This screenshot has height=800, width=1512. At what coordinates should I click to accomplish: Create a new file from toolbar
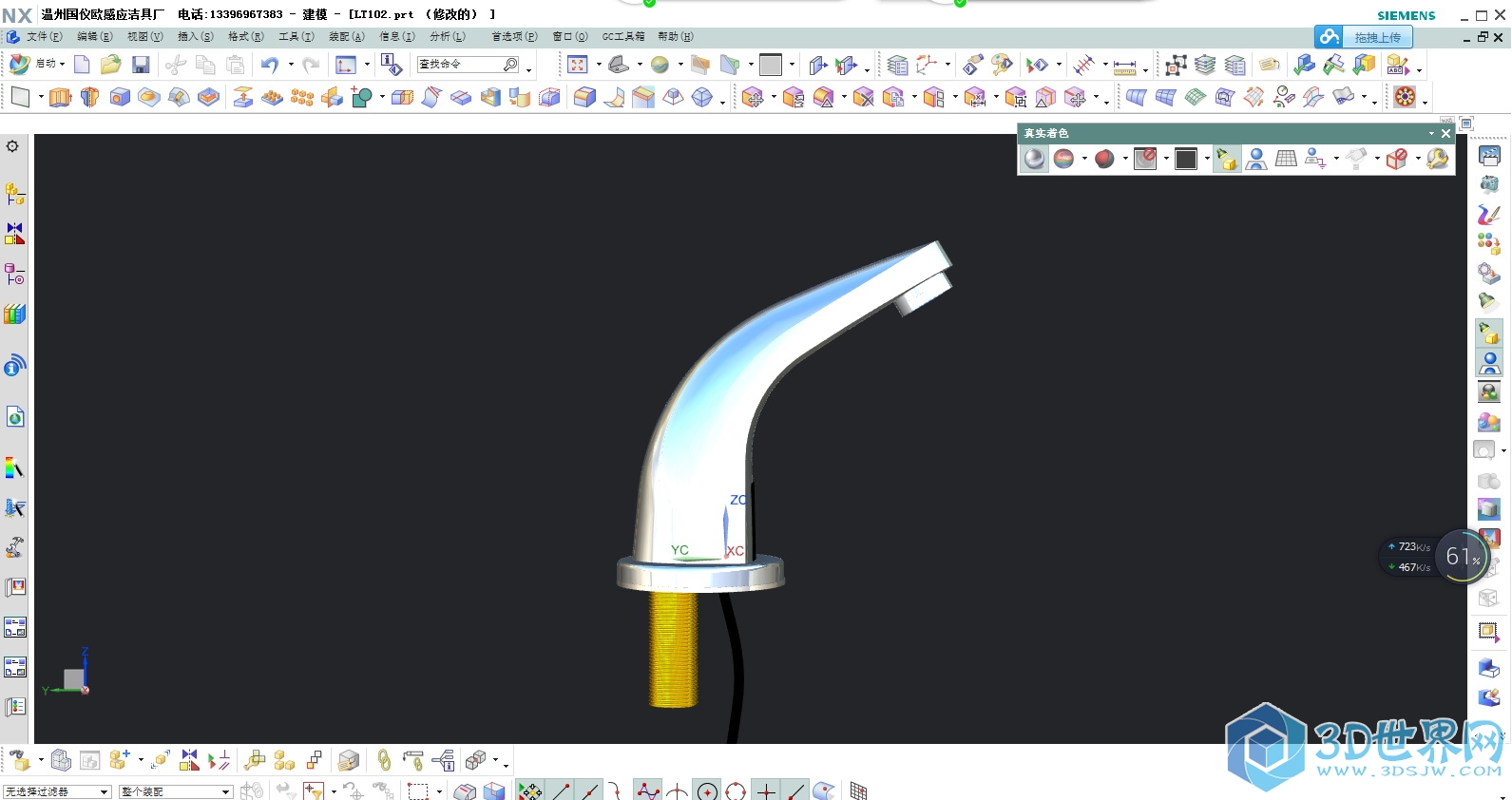[x=82, y=65]
